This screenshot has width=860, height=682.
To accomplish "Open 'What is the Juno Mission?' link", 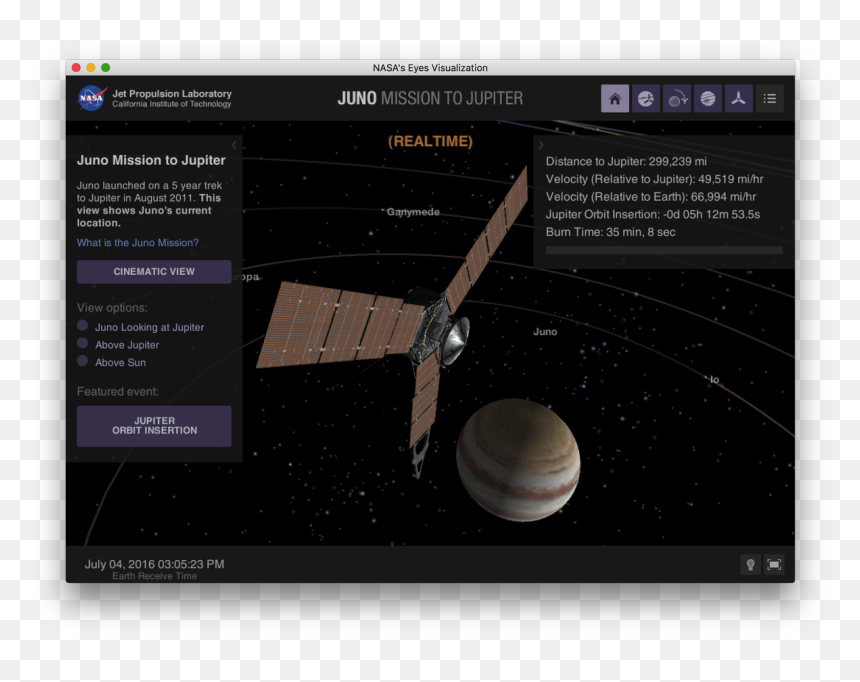I will click(138, 243).
